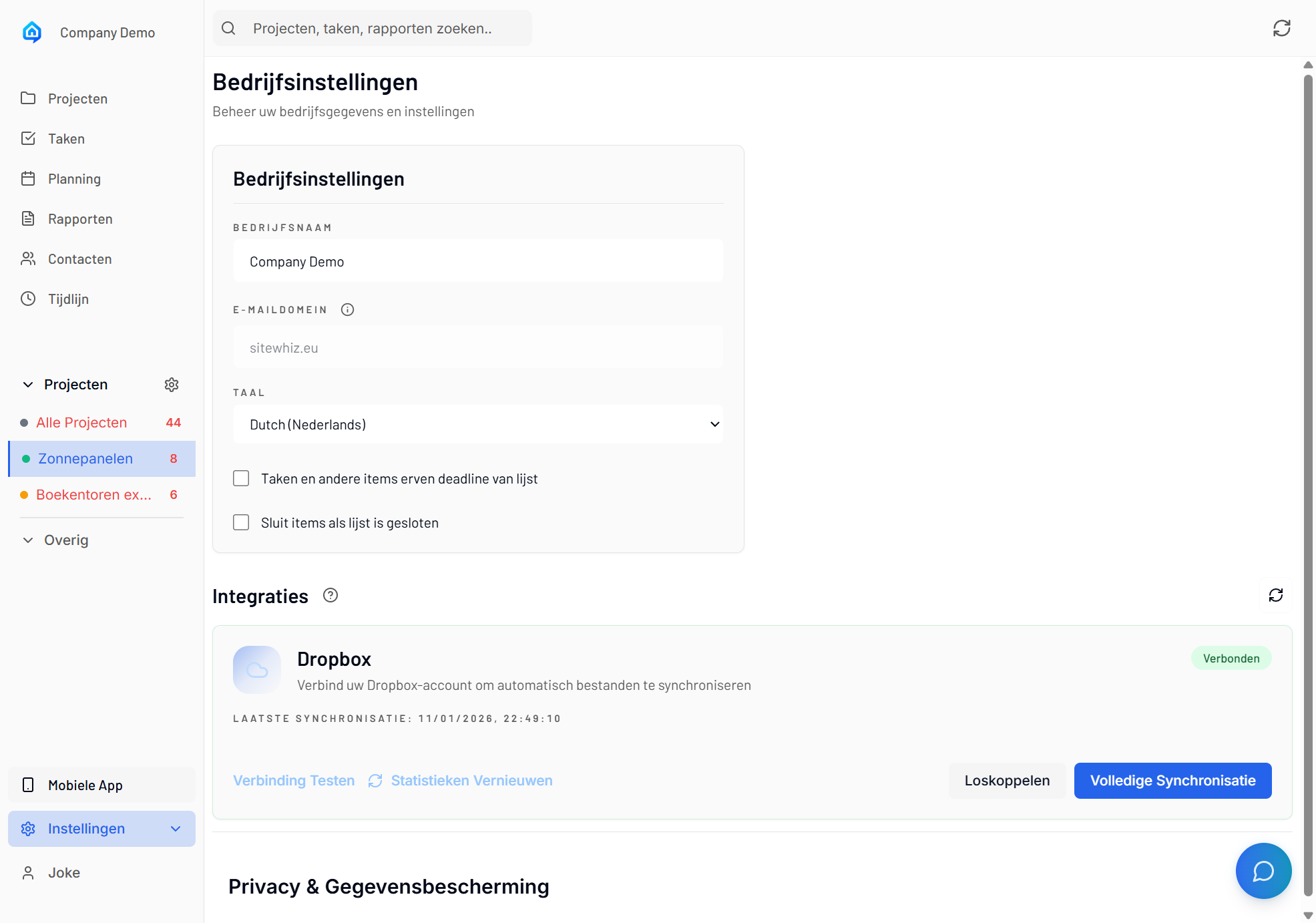The width and height of the screenshot is (1316, 923).
Task: Click inside the Bedrijfsnaam input field
Action: pyautogui.click(x=477, y=261)
